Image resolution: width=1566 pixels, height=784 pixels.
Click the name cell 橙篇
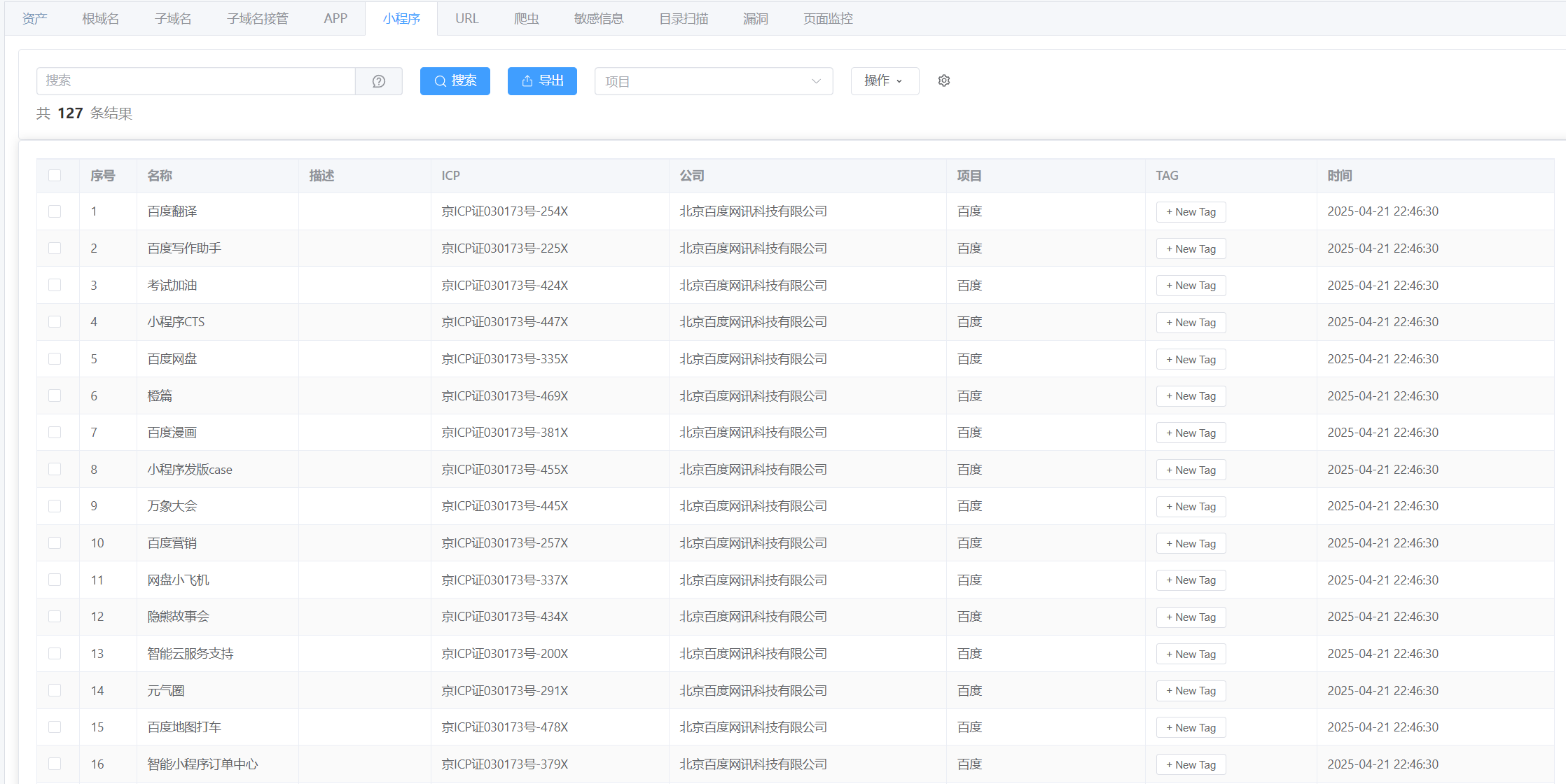coord(160,396)
